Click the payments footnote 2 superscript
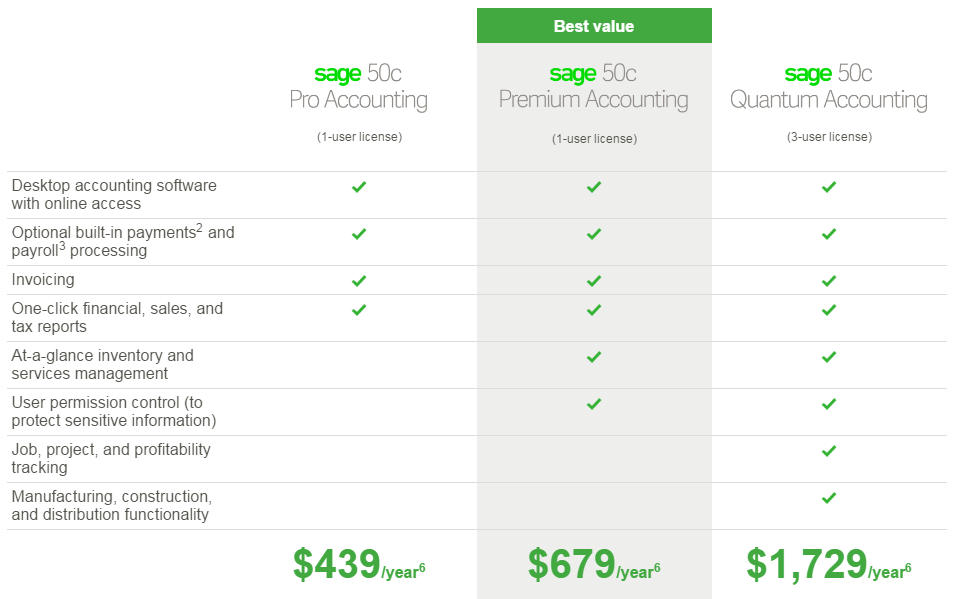 199,228
